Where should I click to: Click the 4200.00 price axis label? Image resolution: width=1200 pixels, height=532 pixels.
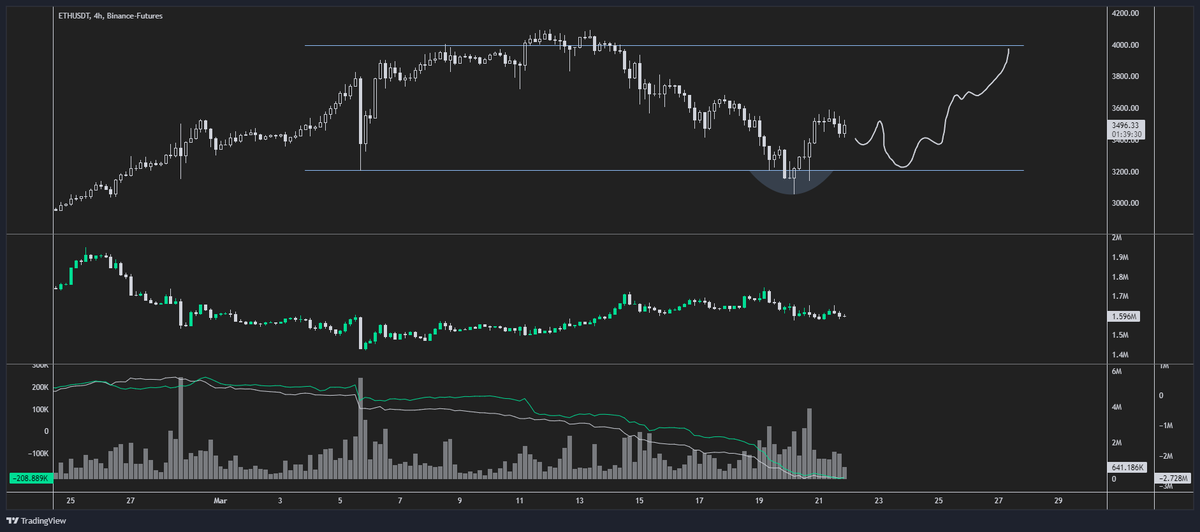pyautogui.click(x=1125, y=13)
